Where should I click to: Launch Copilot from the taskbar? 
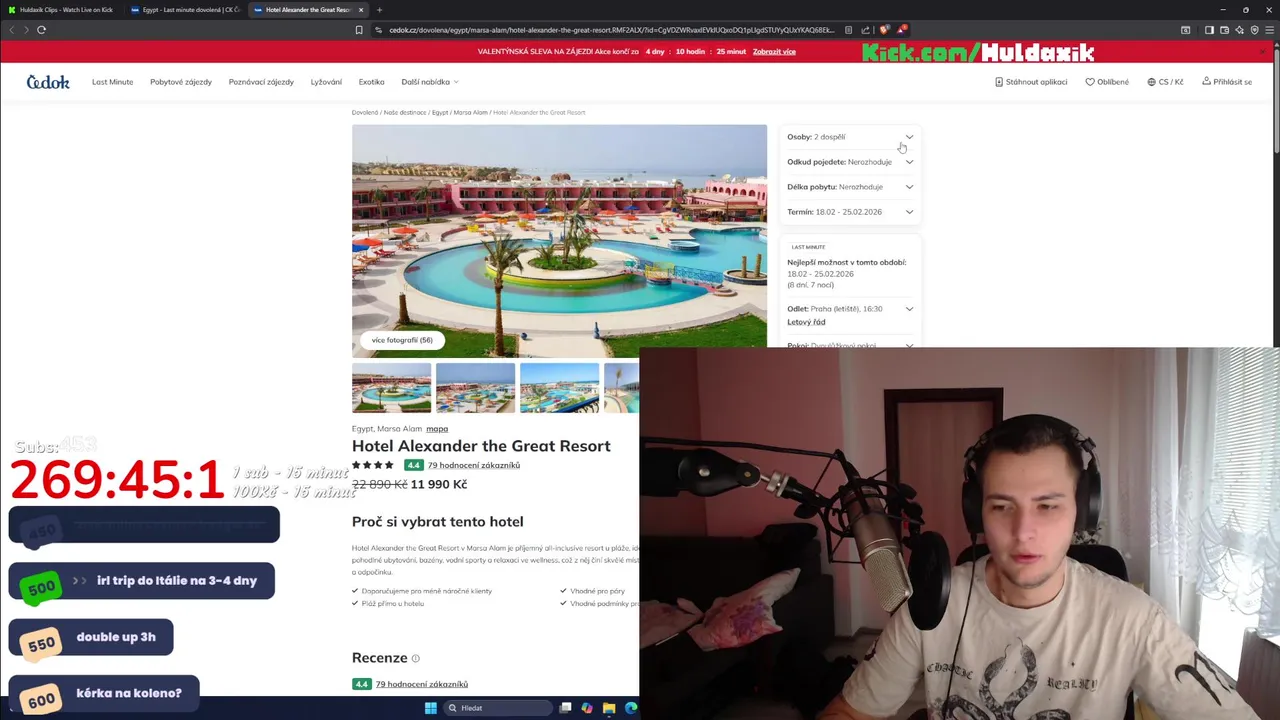[x=587, y=708]
